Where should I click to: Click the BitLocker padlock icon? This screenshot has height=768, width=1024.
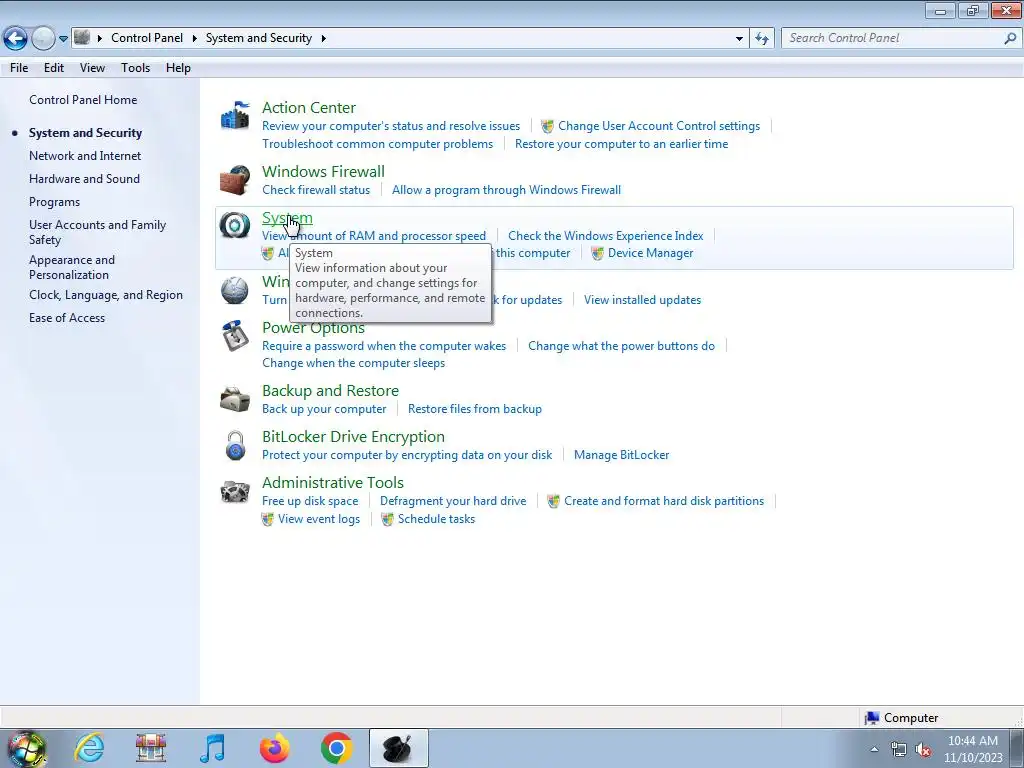[x=235, y=445]
